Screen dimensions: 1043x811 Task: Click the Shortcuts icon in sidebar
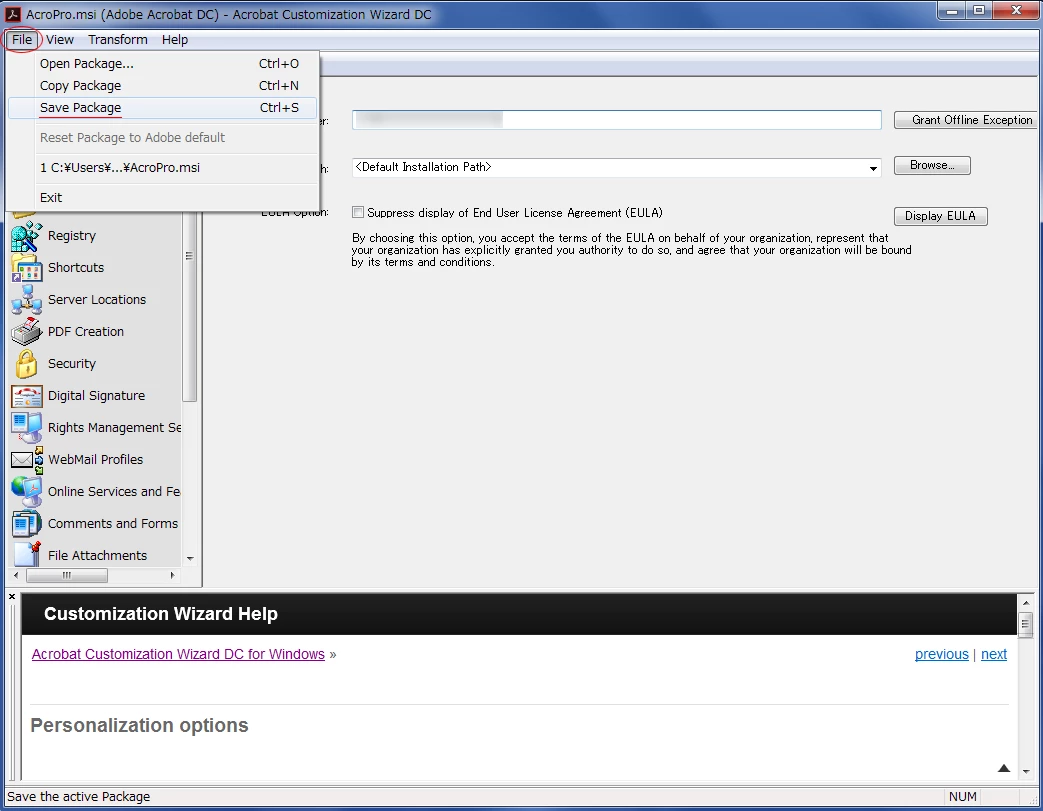point(27,268)
